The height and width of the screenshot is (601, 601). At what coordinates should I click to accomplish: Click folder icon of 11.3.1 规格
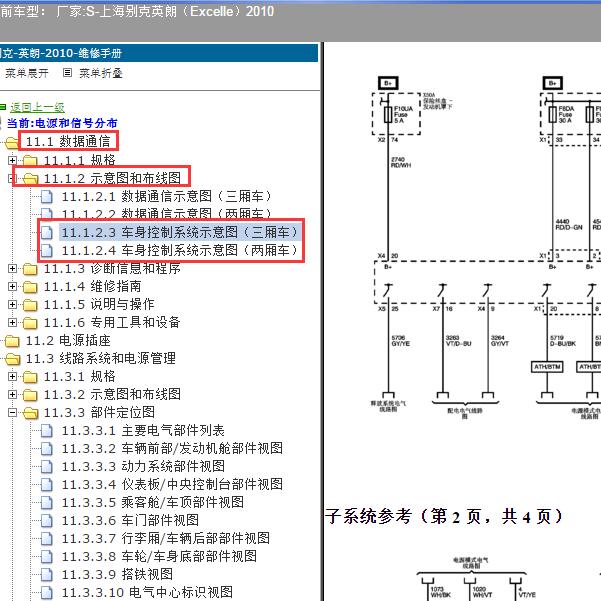point(30,377)
